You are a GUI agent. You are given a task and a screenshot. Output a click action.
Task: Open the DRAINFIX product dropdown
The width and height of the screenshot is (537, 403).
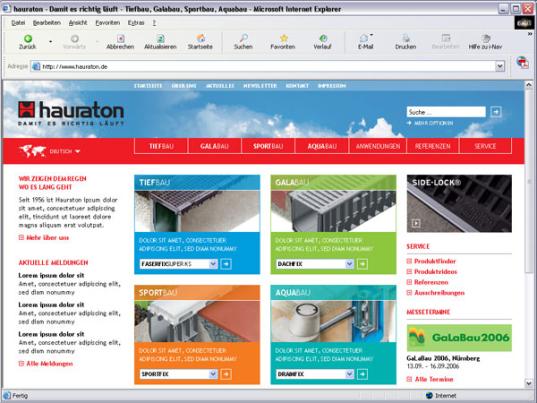click(349, 374)
